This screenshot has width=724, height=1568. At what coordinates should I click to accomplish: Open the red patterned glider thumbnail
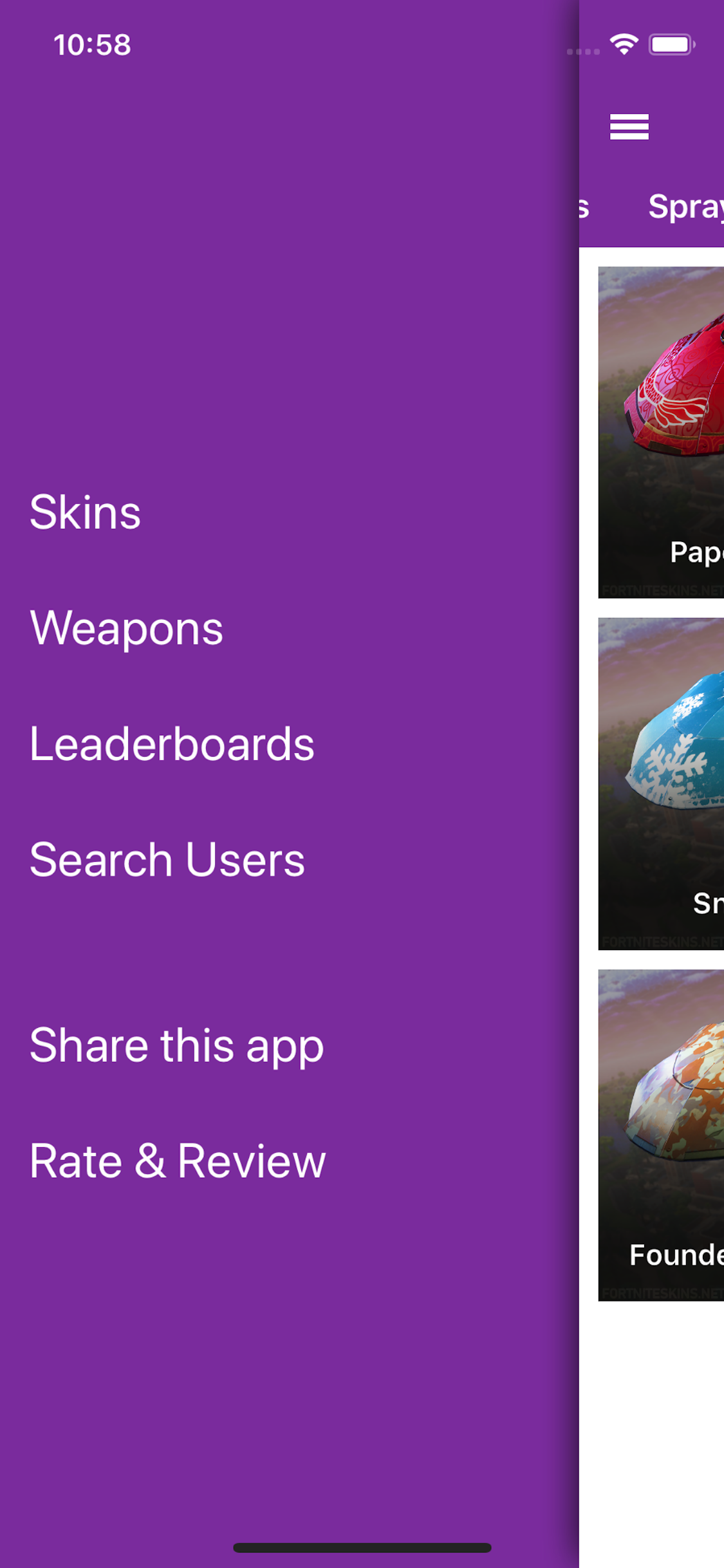click(661, 432)
